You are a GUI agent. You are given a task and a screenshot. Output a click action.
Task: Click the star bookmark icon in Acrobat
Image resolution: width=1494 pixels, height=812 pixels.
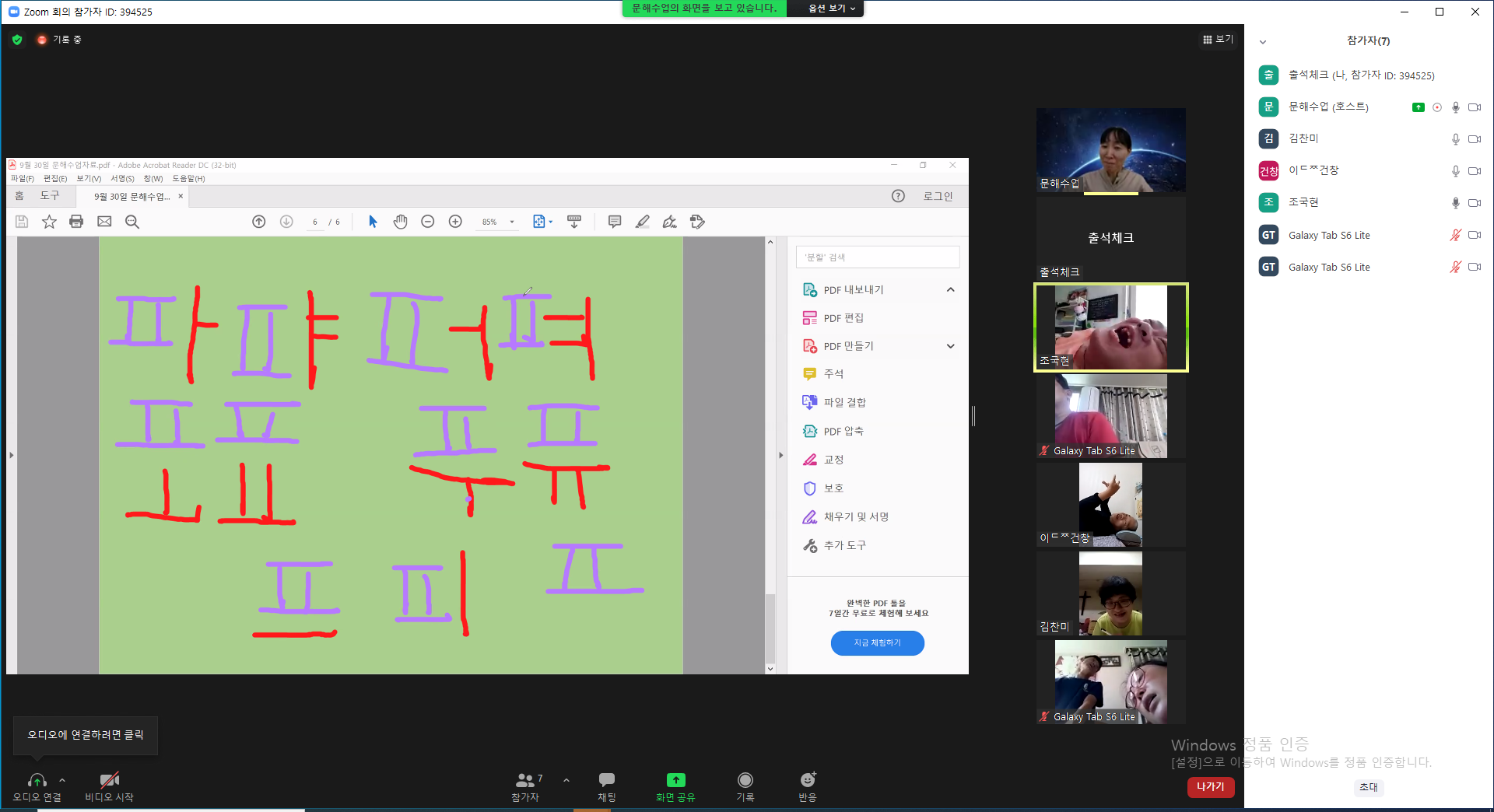49,222
